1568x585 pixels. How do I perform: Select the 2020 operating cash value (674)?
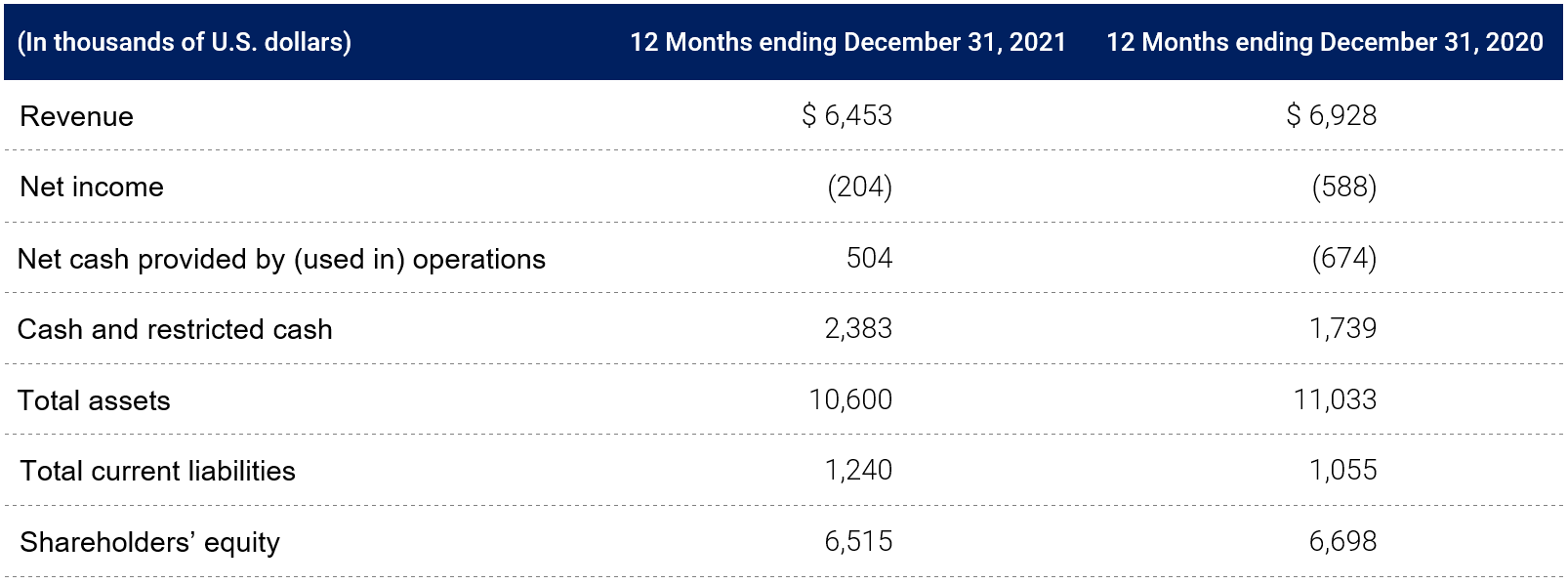pos(1343,258)
